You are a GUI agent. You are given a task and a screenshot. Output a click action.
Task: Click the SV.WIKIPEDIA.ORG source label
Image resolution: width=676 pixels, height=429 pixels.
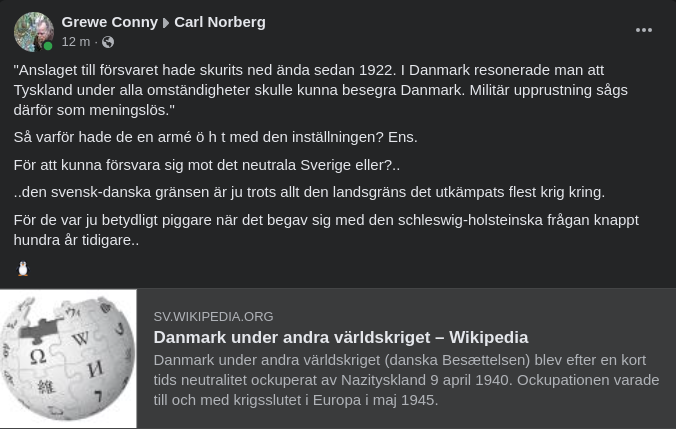point(213,316)
